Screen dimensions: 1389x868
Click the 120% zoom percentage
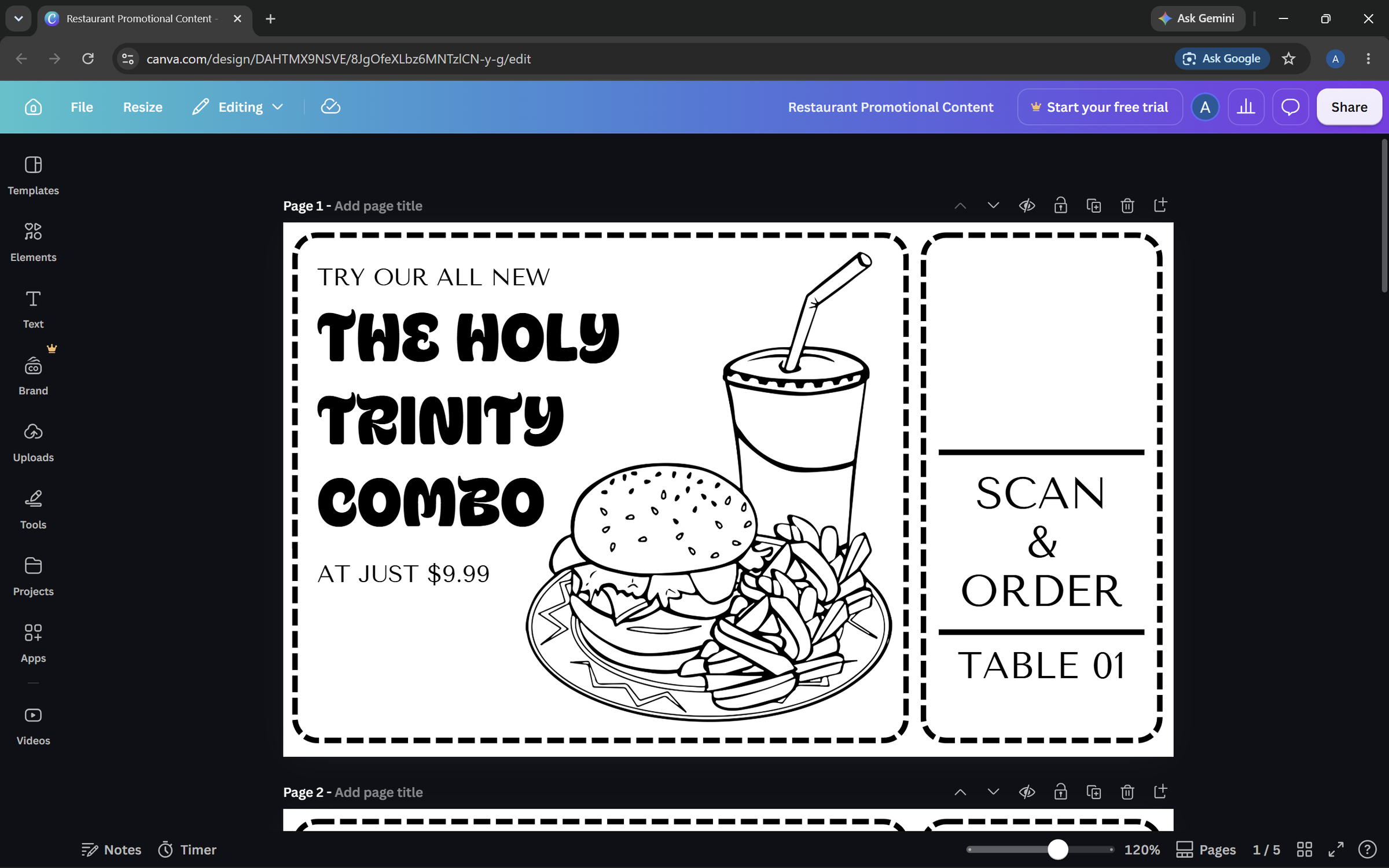[1141, 849]
